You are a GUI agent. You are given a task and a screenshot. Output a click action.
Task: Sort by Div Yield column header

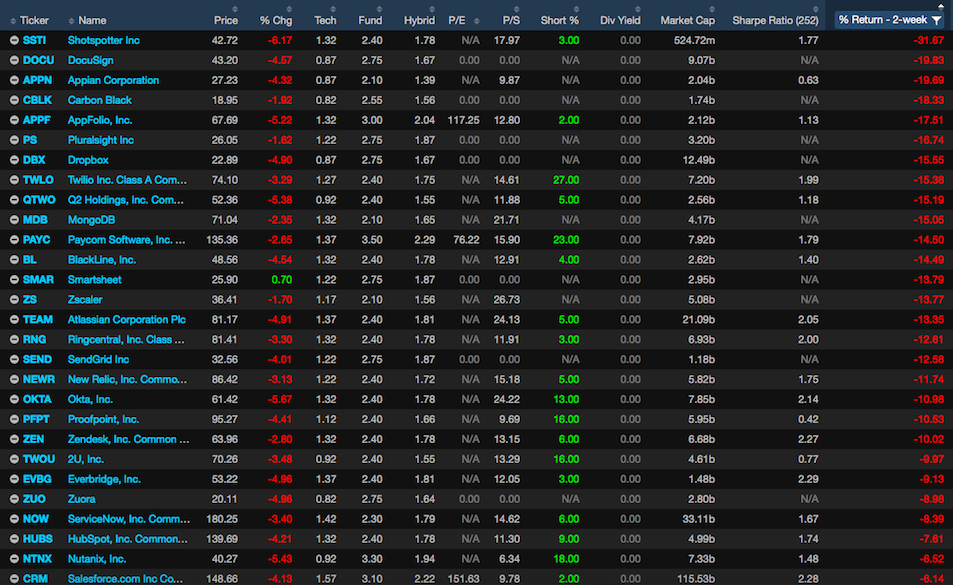click(x=620, y=21)
